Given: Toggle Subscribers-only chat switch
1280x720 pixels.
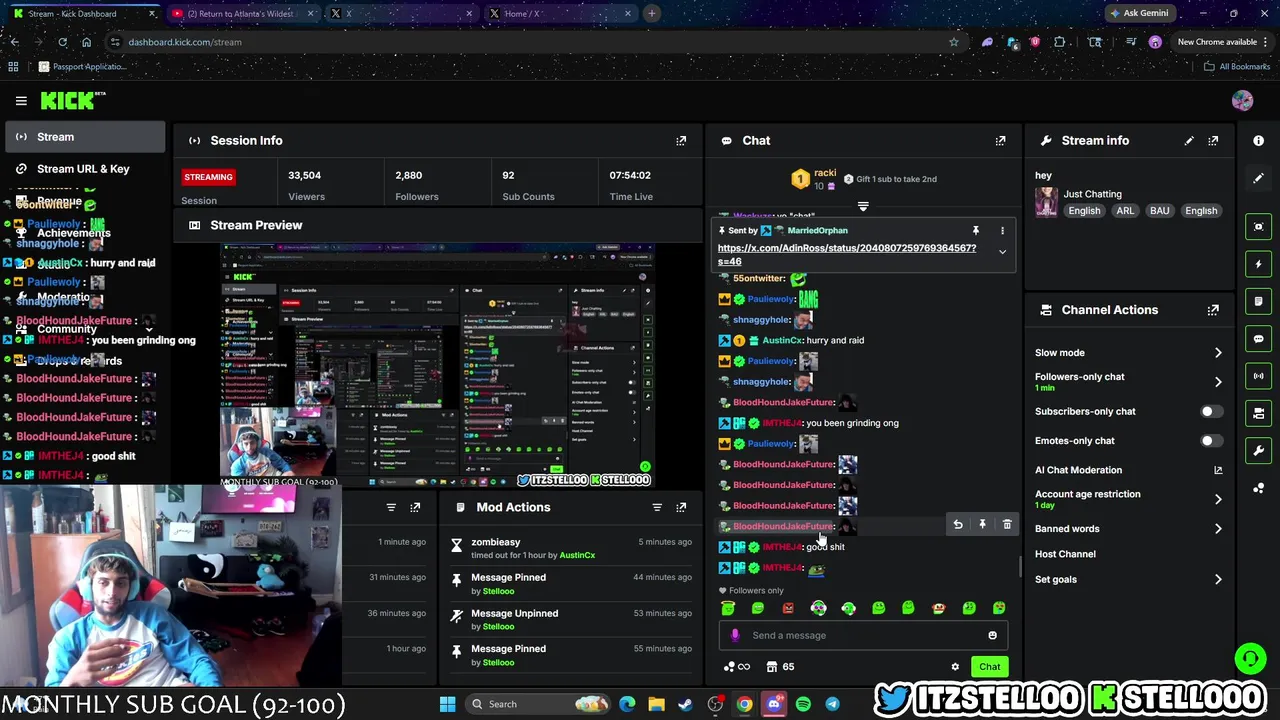Looking at the screenshot, I should [x=1211, y=412].
